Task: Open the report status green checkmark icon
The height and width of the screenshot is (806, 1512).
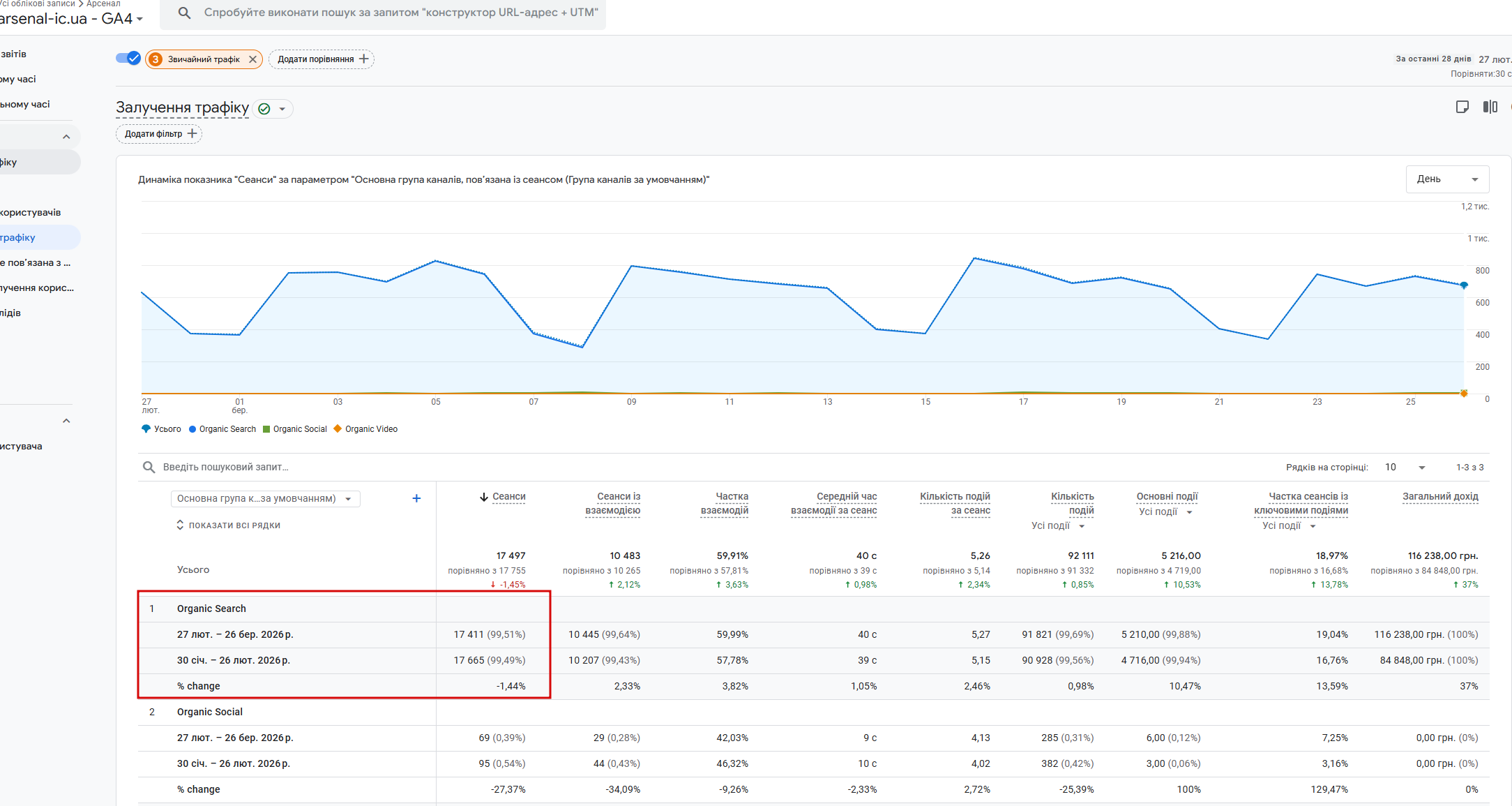Action: tap(264, 109)
